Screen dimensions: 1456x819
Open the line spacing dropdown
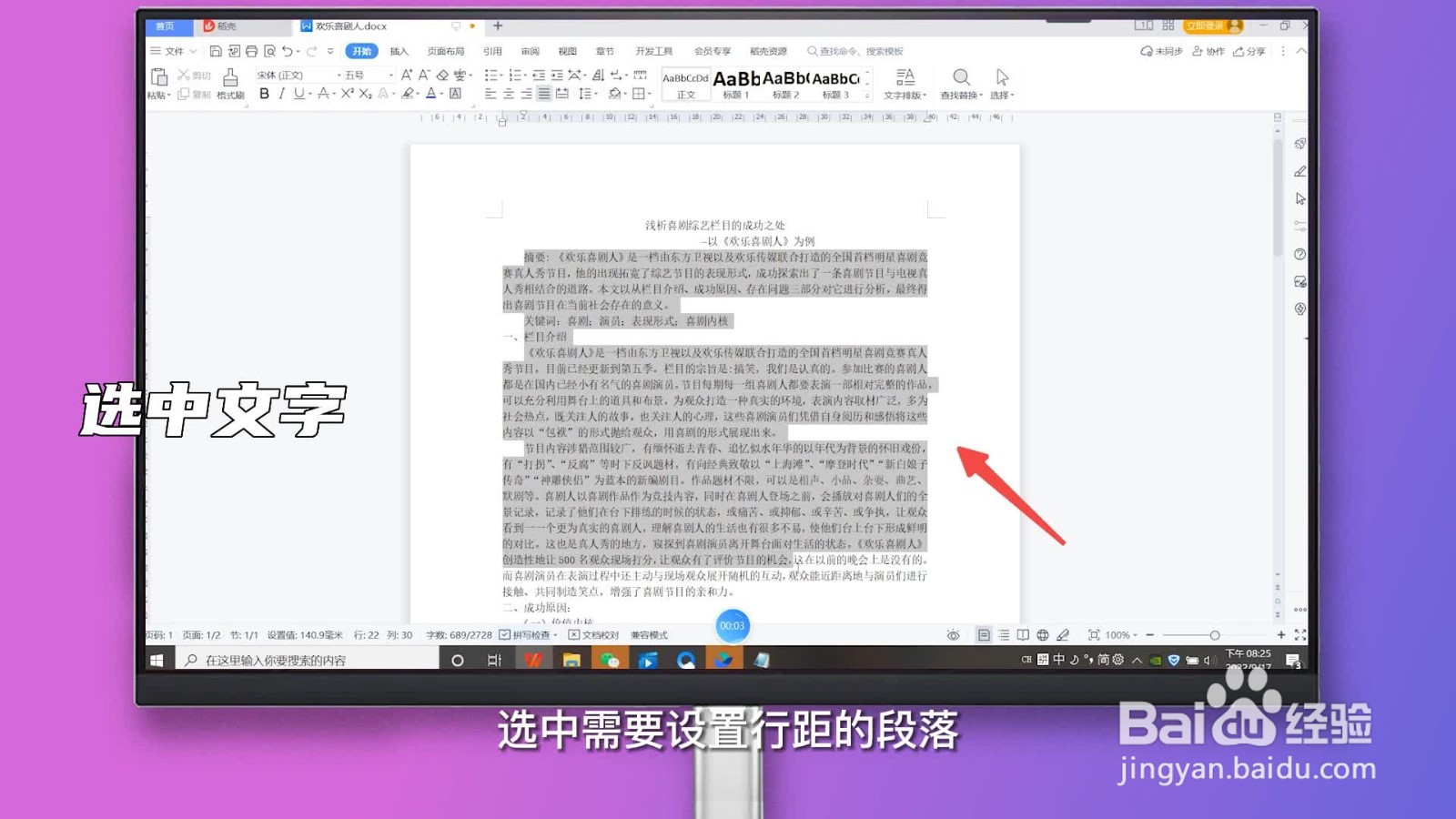tap(590, 94)
